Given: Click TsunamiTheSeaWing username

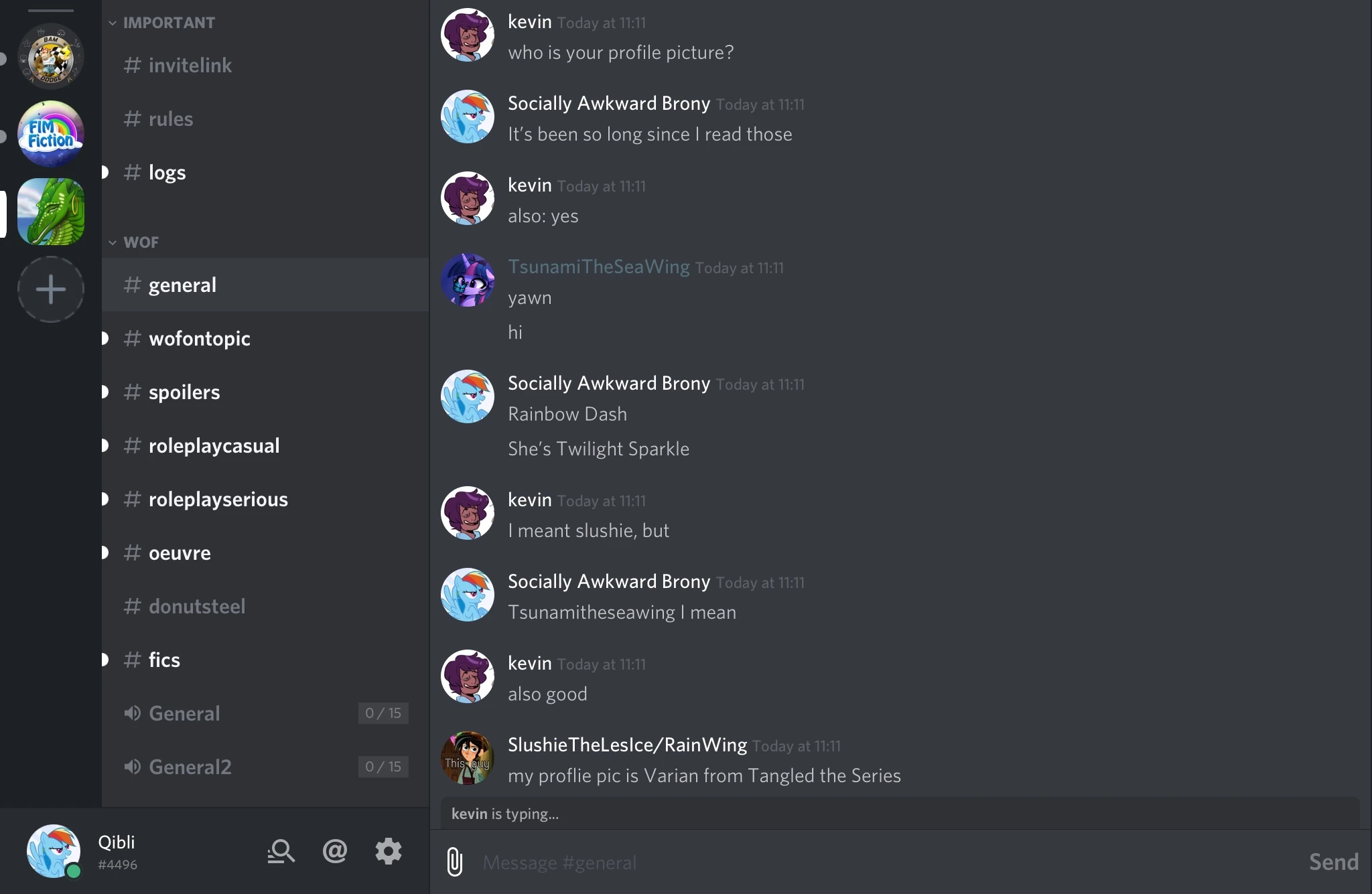Looking at the screenshot, I should point(598,267).
